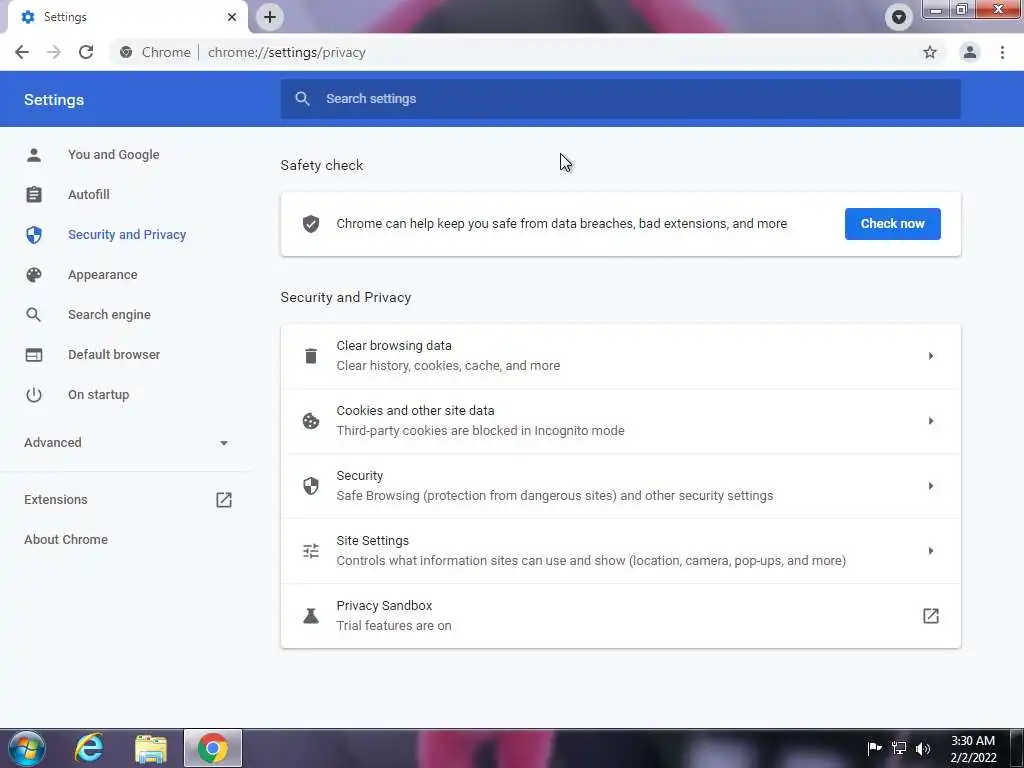This screenshot has width=1024, height=768.
Task: Close the Settings tab
Action: tap(232, 17)
